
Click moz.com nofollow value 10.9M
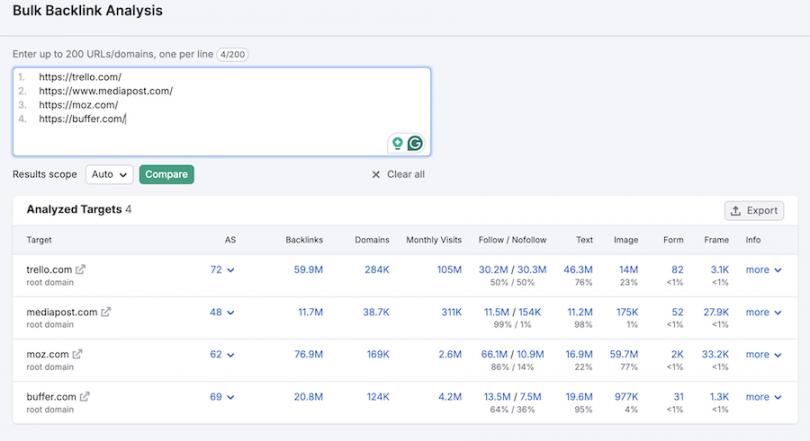[531, 354]
